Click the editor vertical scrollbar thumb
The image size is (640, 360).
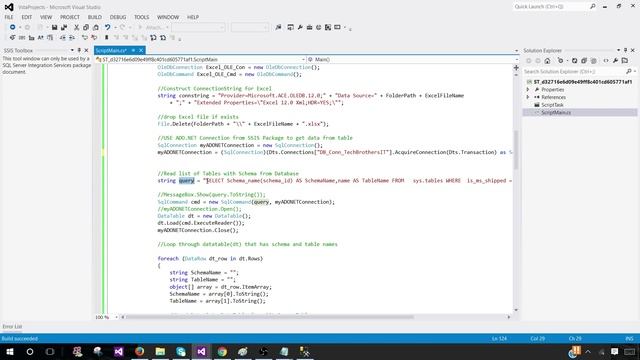pyautogui.click(x=516, y=149)
